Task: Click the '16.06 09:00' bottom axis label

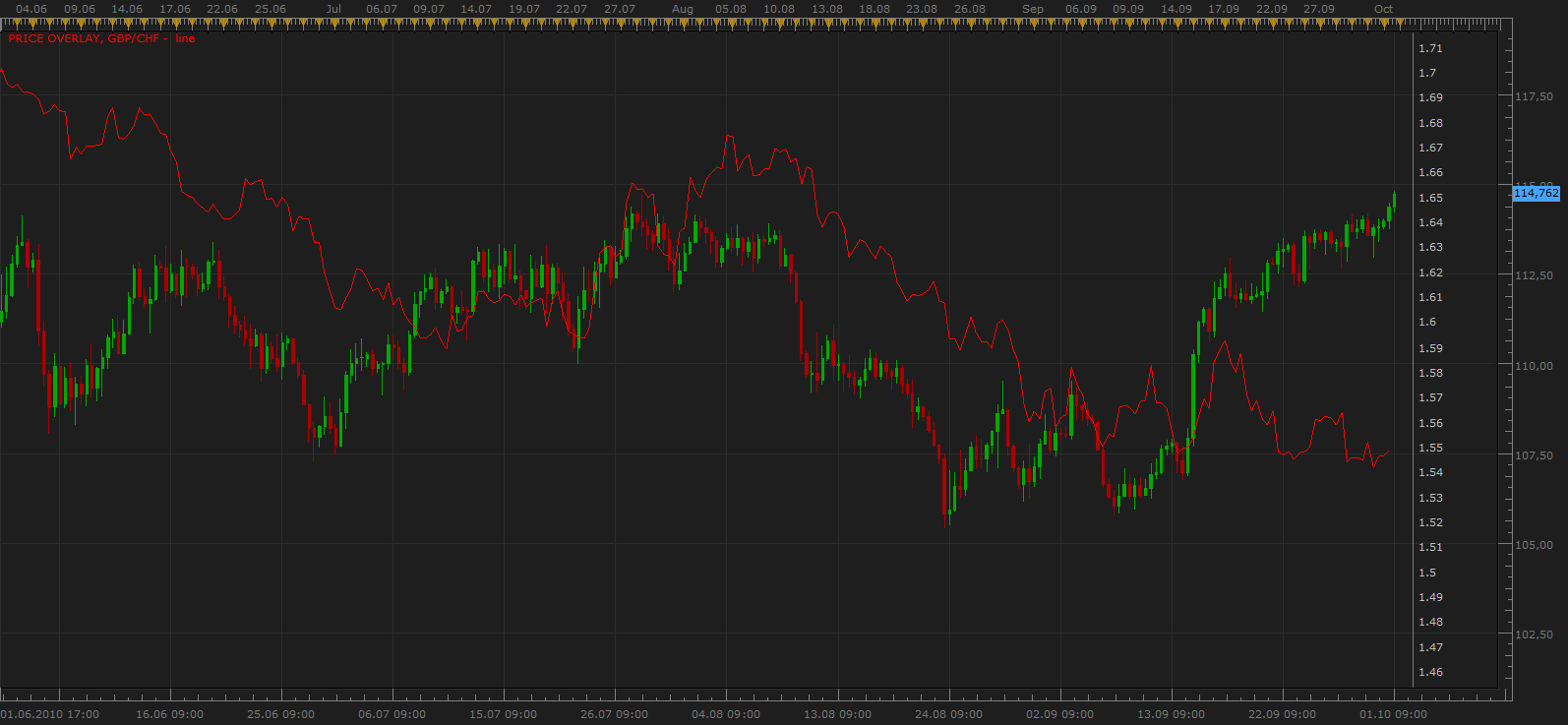Action: (169, 714)
